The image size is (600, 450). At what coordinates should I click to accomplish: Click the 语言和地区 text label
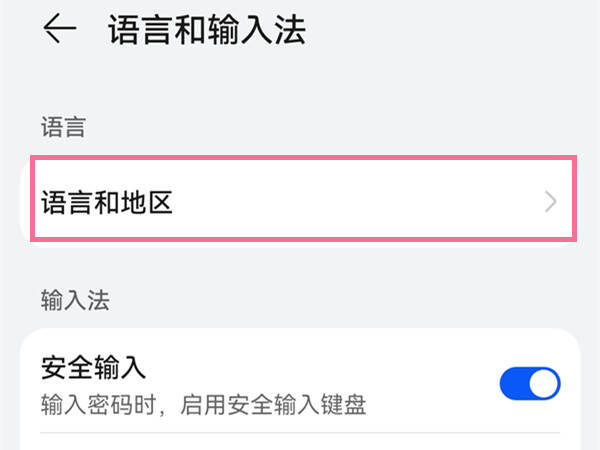coord(107,202)
